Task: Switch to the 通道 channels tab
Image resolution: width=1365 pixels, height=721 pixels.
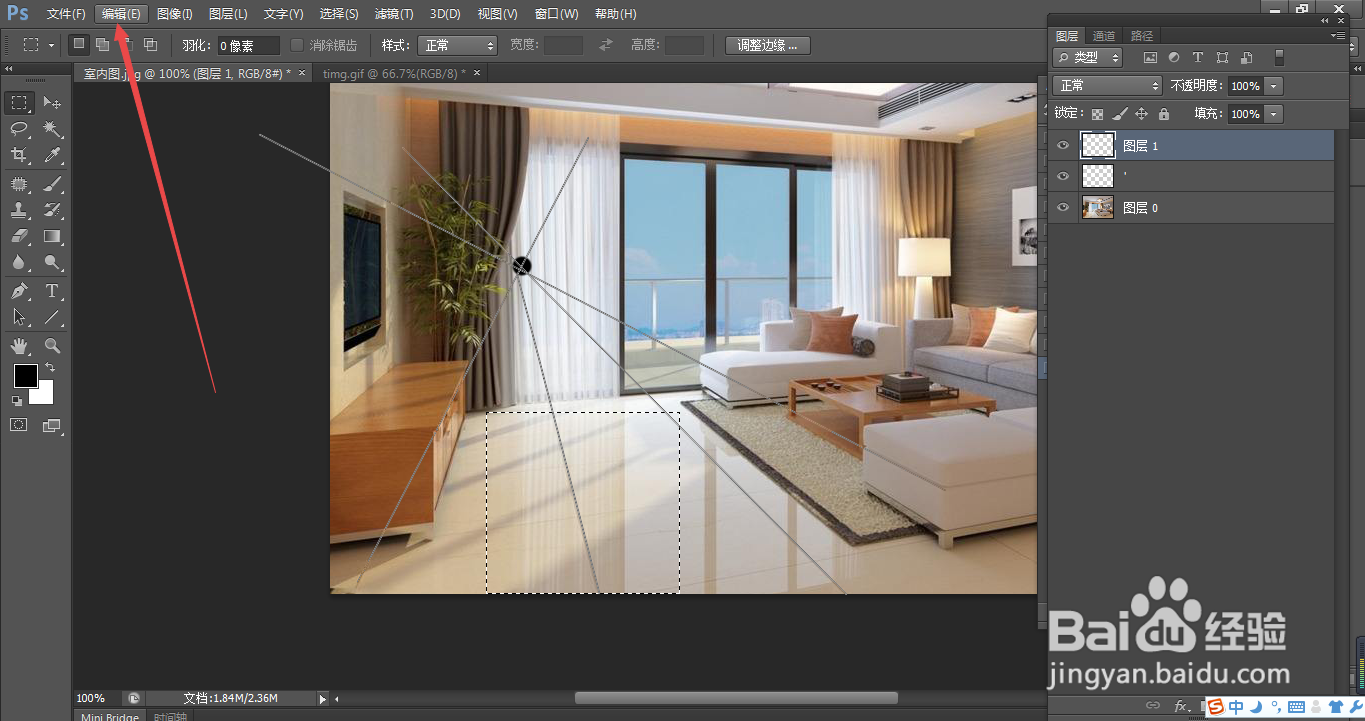Action: coord(1104,35)
